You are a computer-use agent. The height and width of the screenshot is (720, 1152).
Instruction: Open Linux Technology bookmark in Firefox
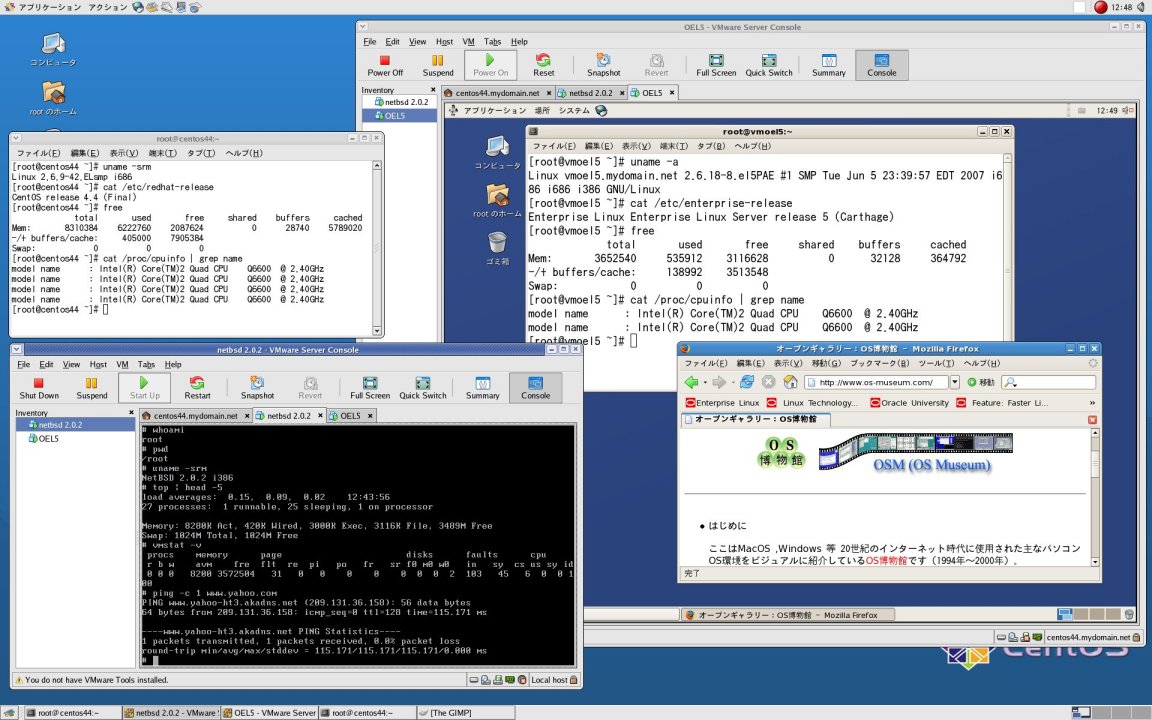[x=812, y=403]
